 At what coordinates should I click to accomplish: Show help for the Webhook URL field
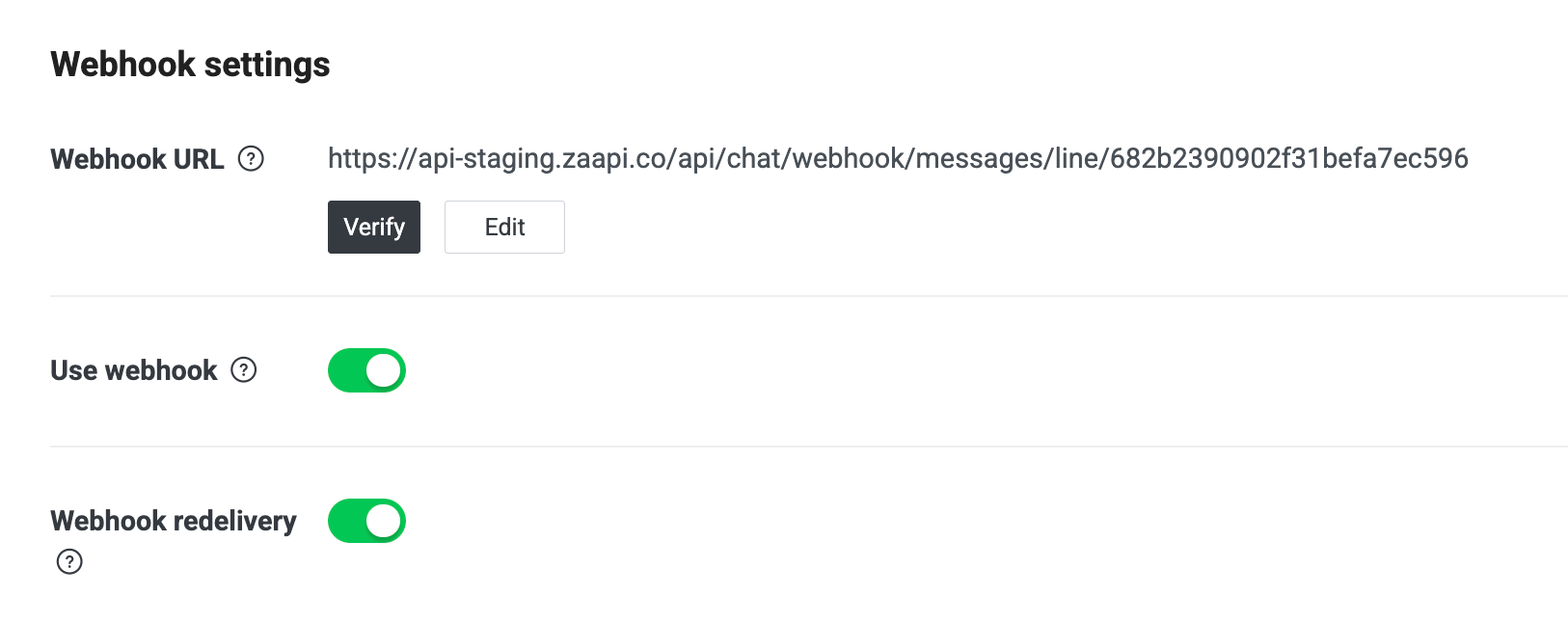point(251,159)
